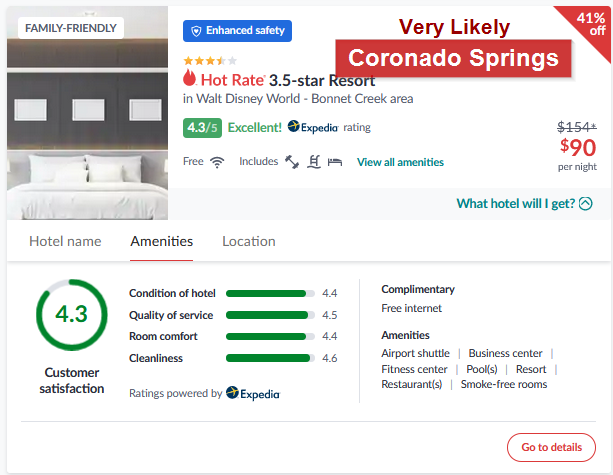Click the 4.3/5 rating badge
The height and width of the screenshot is (475, 613).
(x=202, y=128)
